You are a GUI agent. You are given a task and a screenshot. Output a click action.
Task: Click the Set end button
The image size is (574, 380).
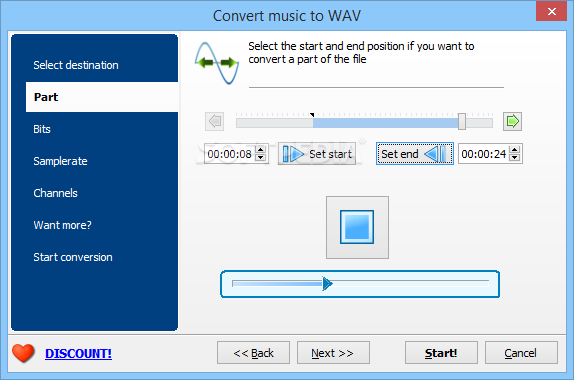[415, 154]
